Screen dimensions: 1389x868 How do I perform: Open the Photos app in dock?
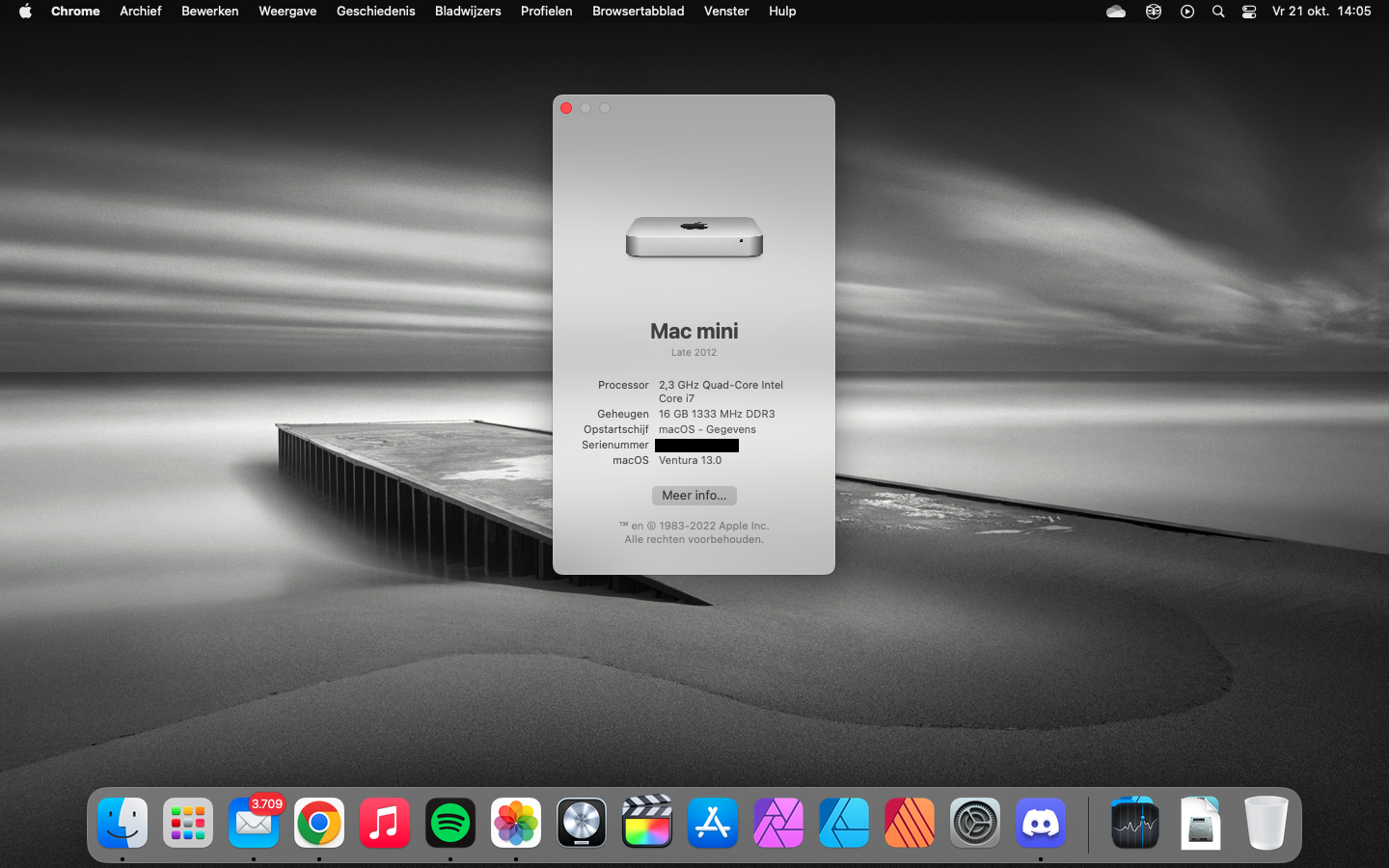(x=516, y=823)
